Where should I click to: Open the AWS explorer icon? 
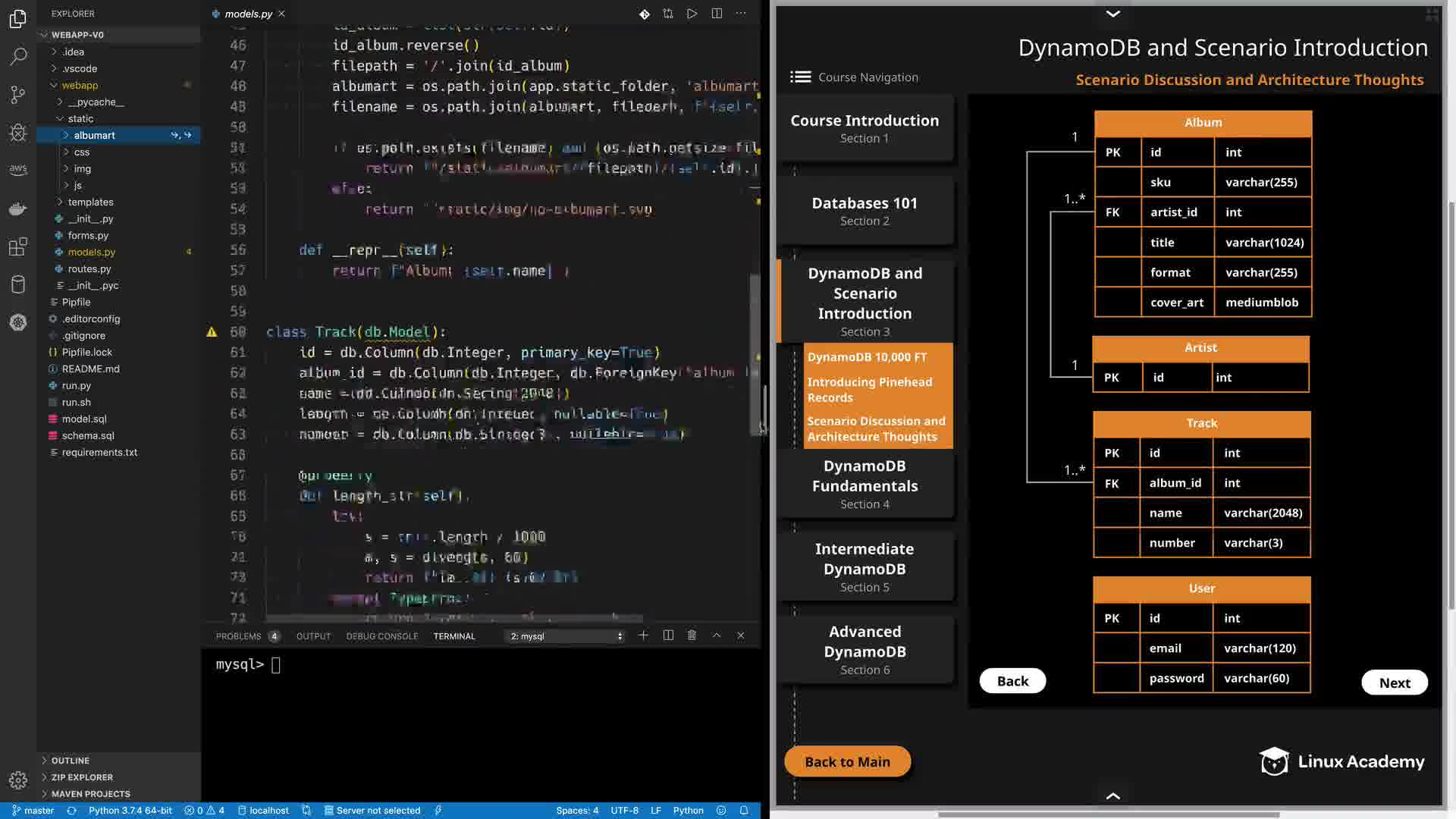tap(18, 170)
